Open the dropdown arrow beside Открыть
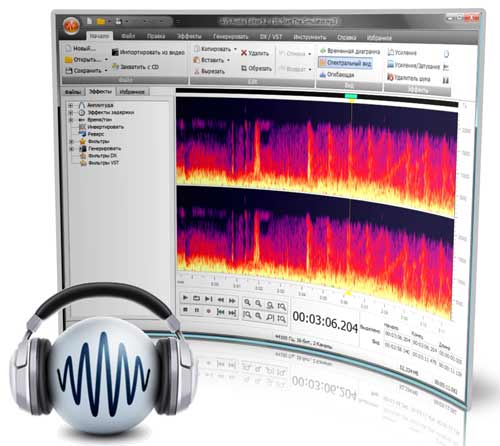The image size is (500, 446). [106, 60]
